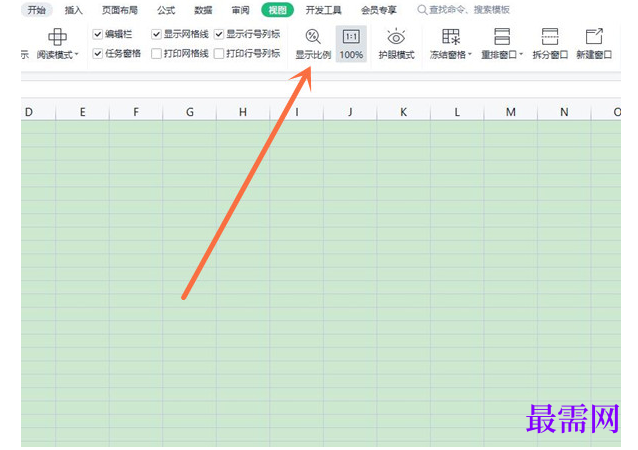Activate the 阅读模式 reading mode icon
The width and height of the screenshot is (638, 450).
[57, 37]
